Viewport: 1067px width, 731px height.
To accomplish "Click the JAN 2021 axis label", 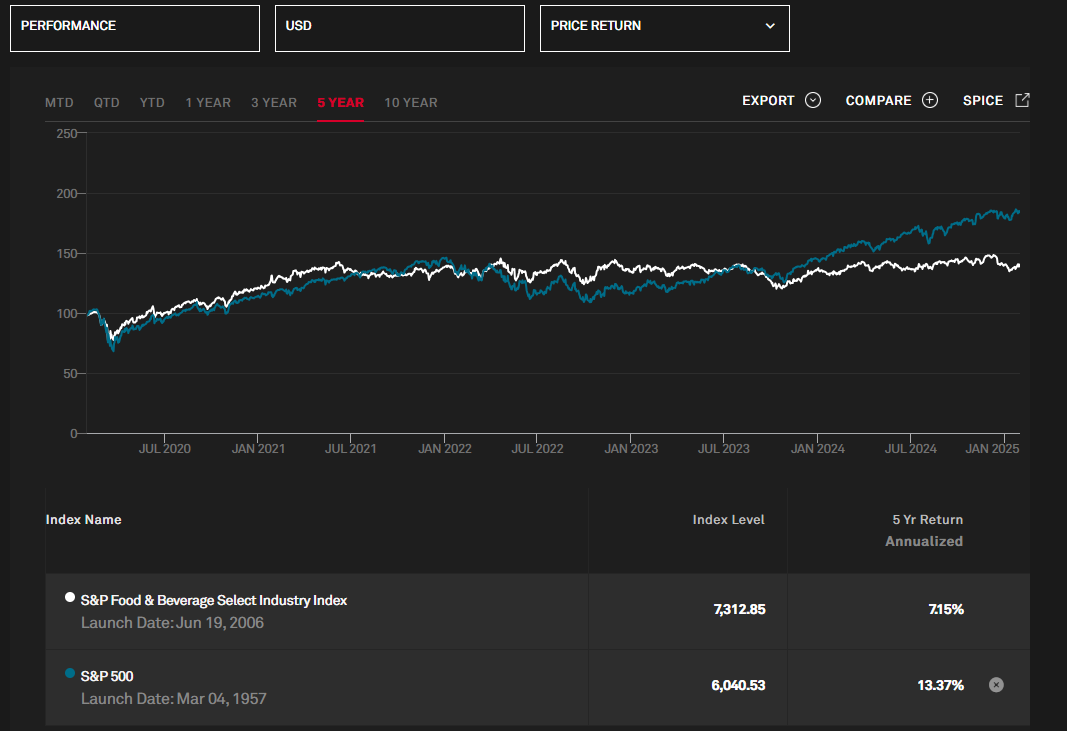I will coord(258,449).
